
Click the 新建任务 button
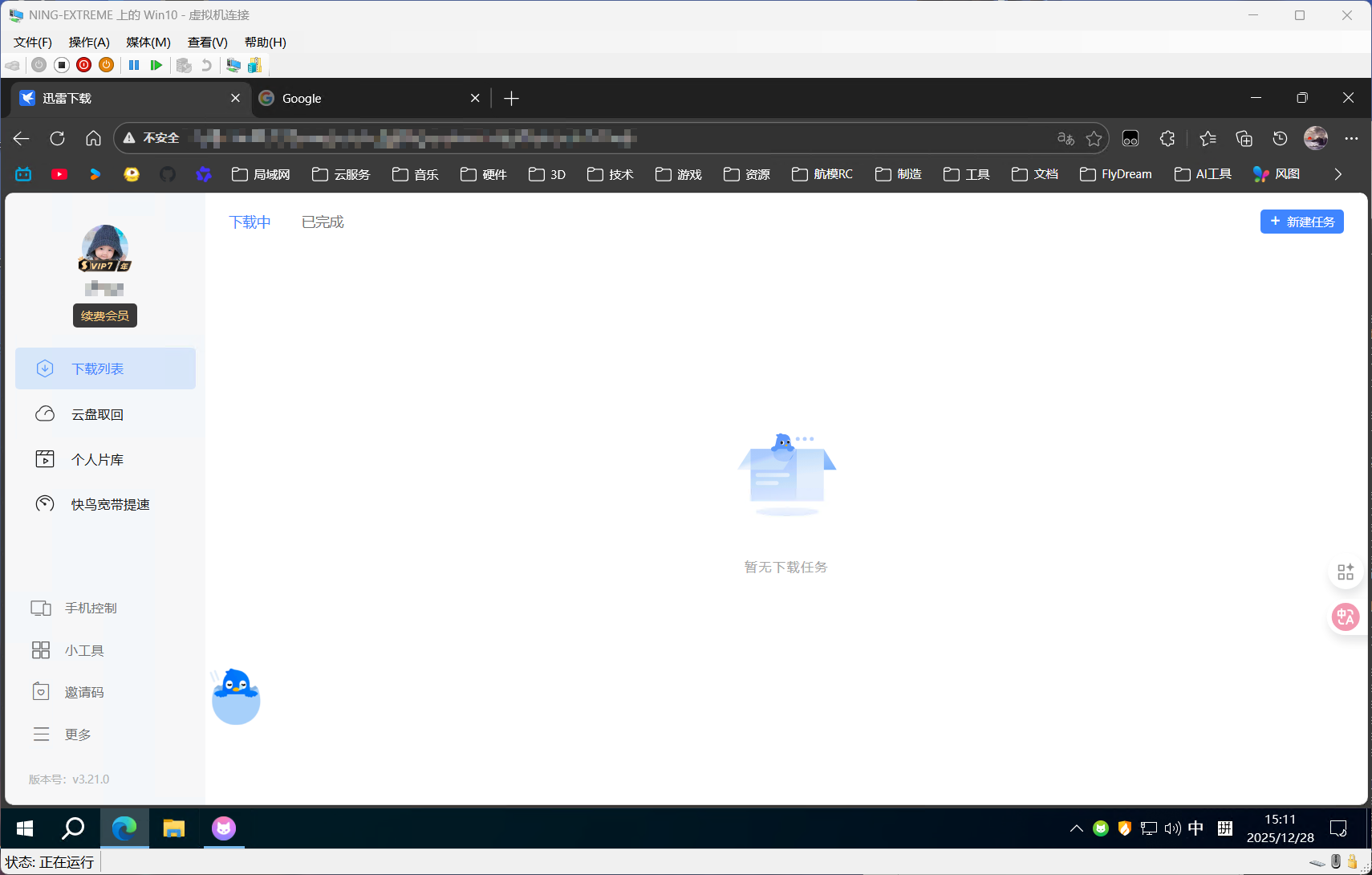pos(1301,222)
